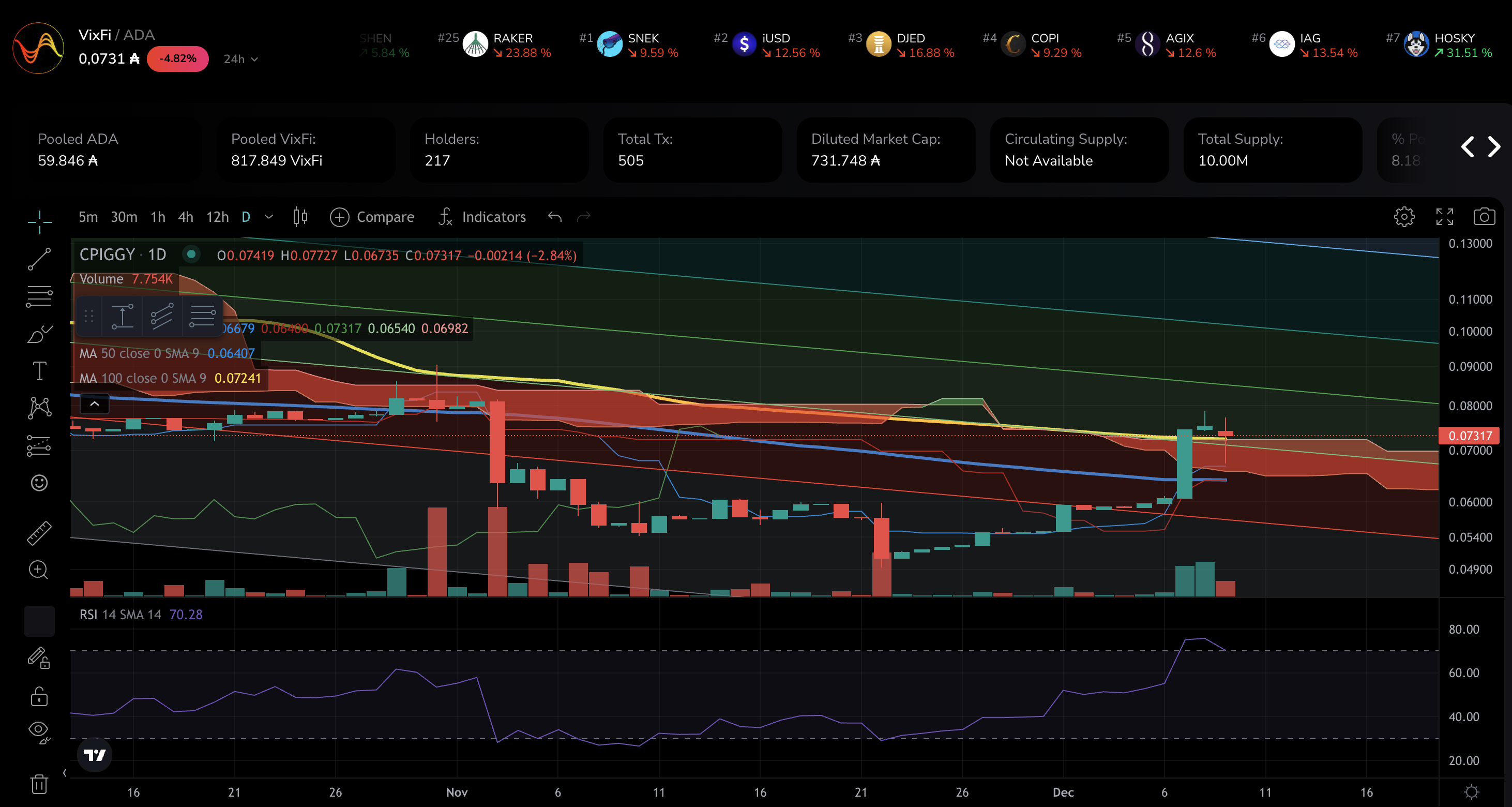Open the Fibonacci retracement tool in left sidebar
This screenshot has width=1512, height=807.
pos(39,296)
